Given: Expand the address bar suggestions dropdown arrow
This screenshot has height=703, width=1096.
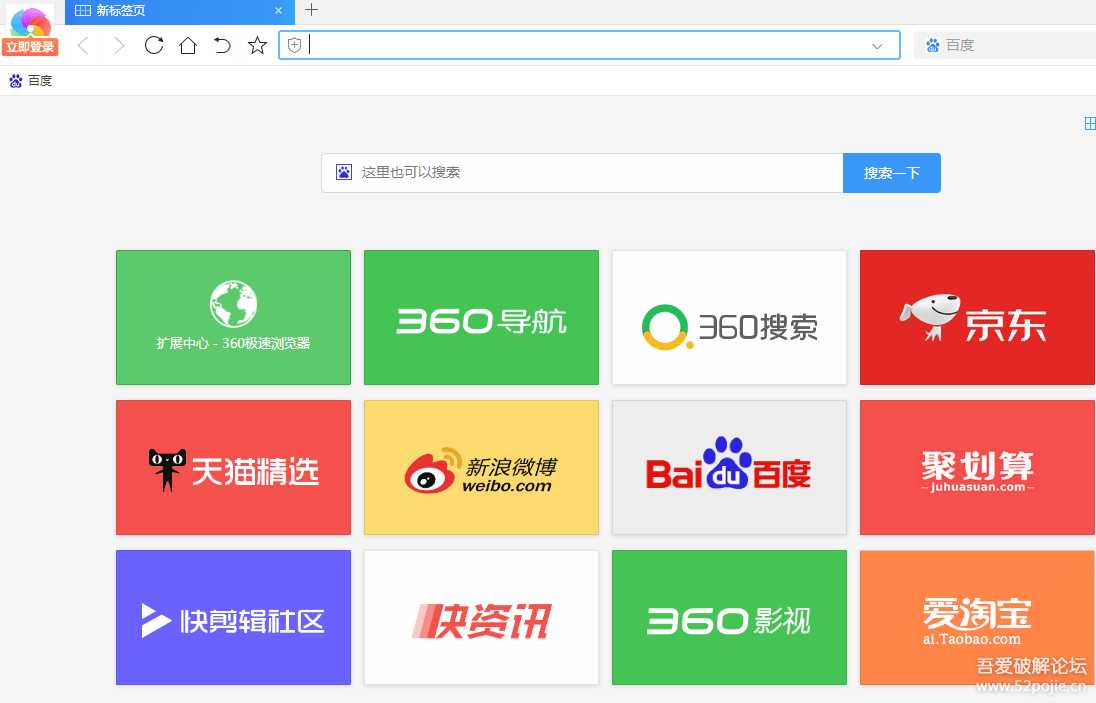Looking at the screenshot, I should [x=877, y=45].
